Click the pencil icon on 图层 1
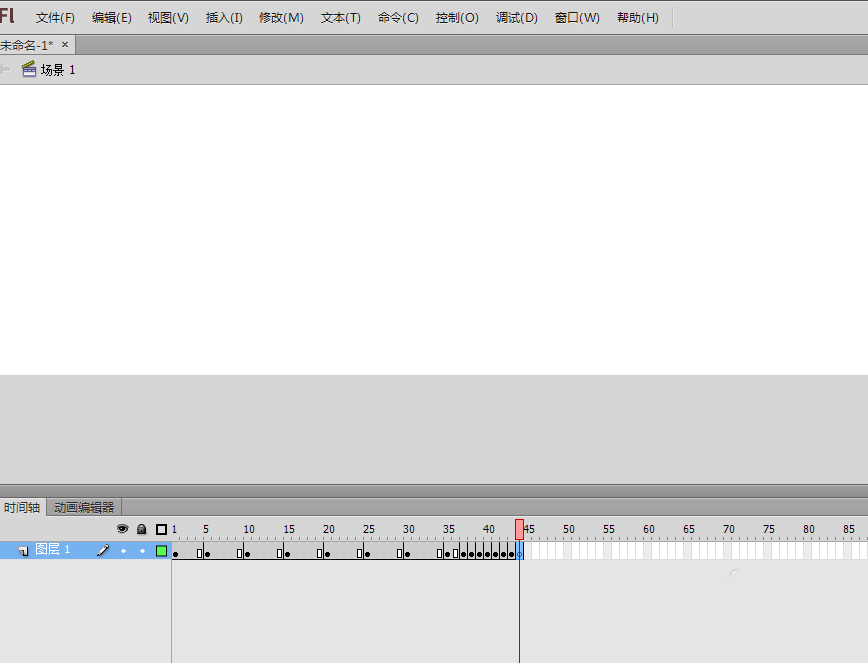868x663 pixels. (103, 550)
